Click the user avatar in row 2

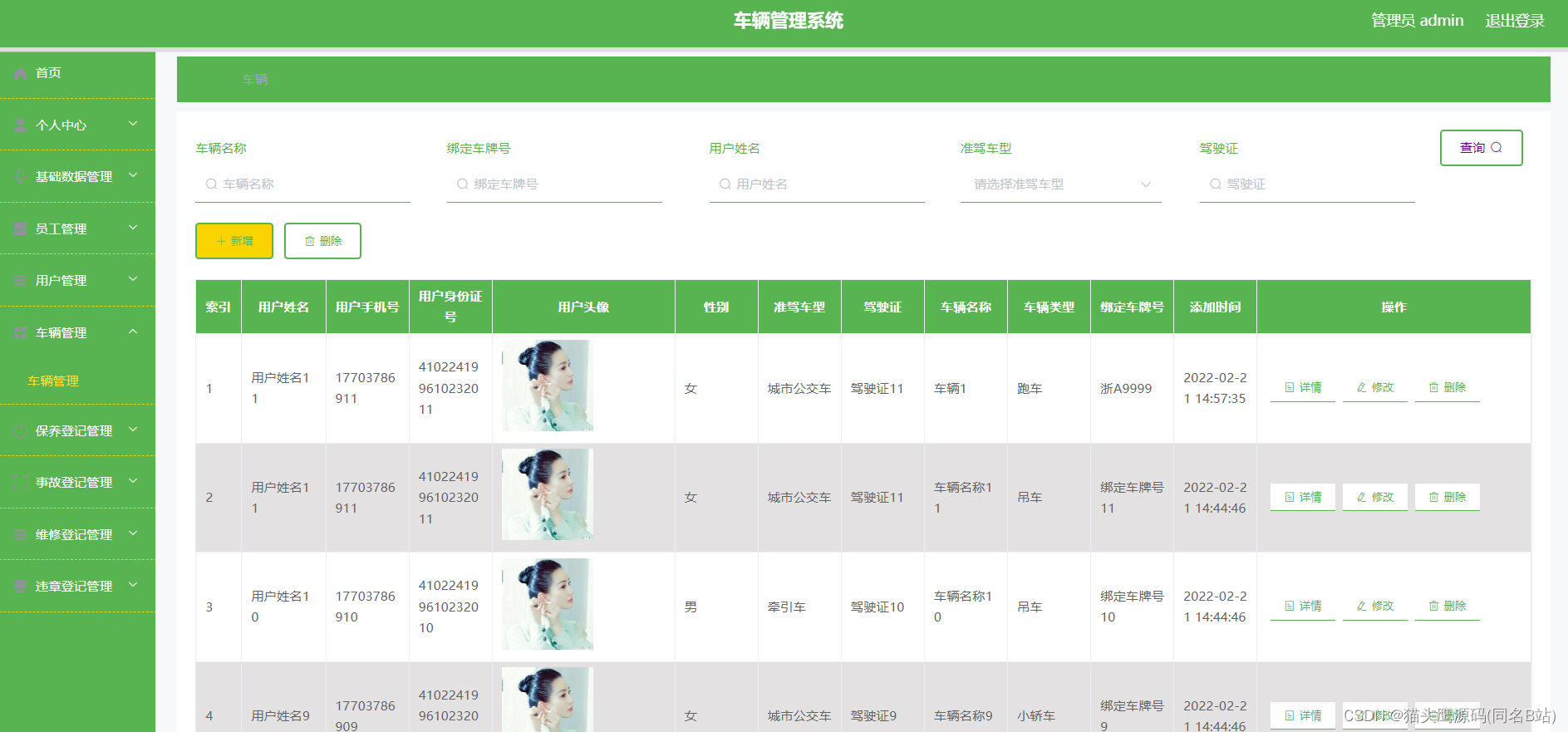click(x=548, y=494)
